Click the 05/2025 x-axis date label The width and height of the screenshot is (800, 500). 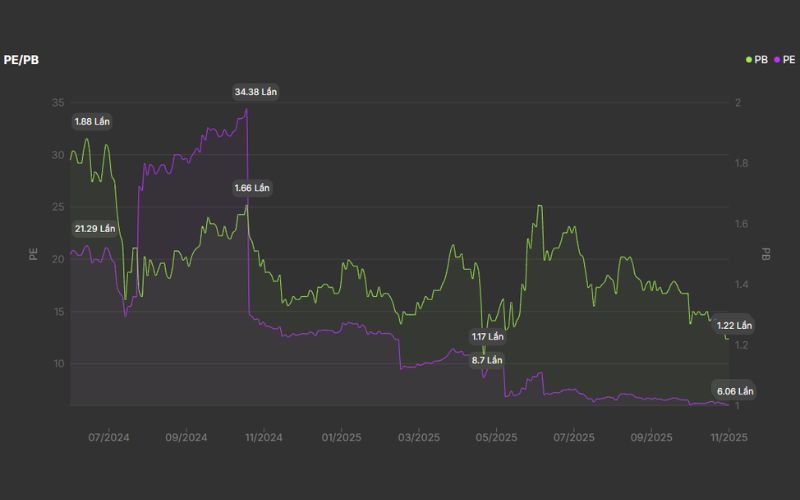(496, 437)
